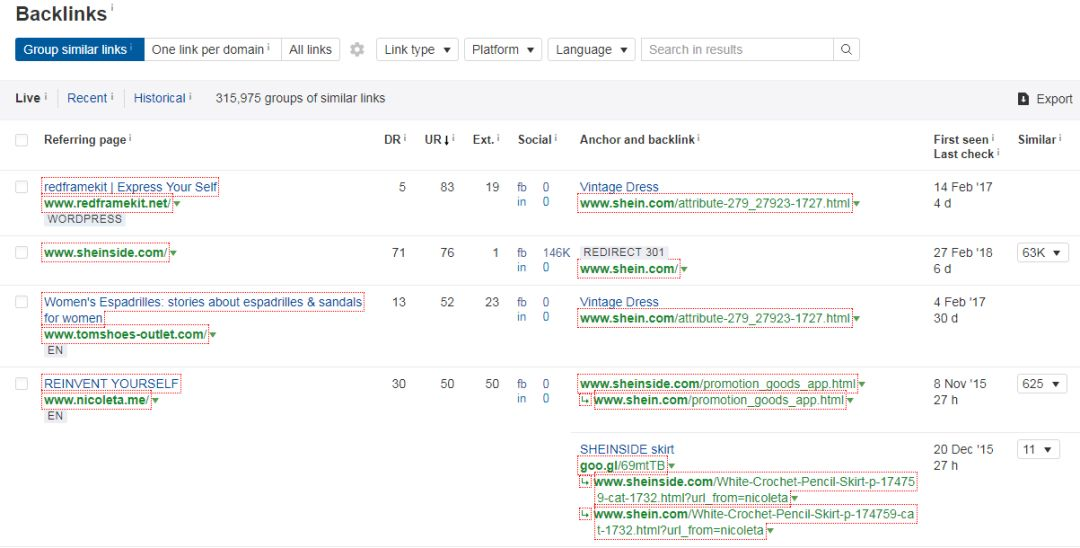Toggle the select-all checkbox in header row
This screenshot has width=1080, height=548.
[x=22, y=140]
